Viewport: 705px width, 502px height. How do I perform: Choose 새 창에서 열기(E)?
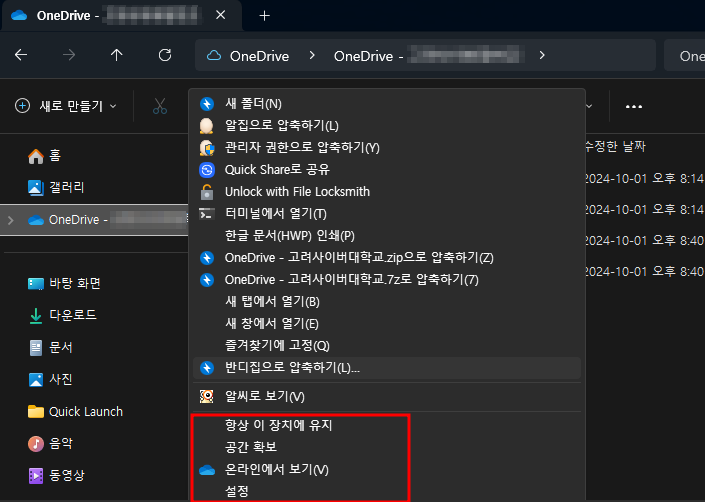tap(387, 324)
